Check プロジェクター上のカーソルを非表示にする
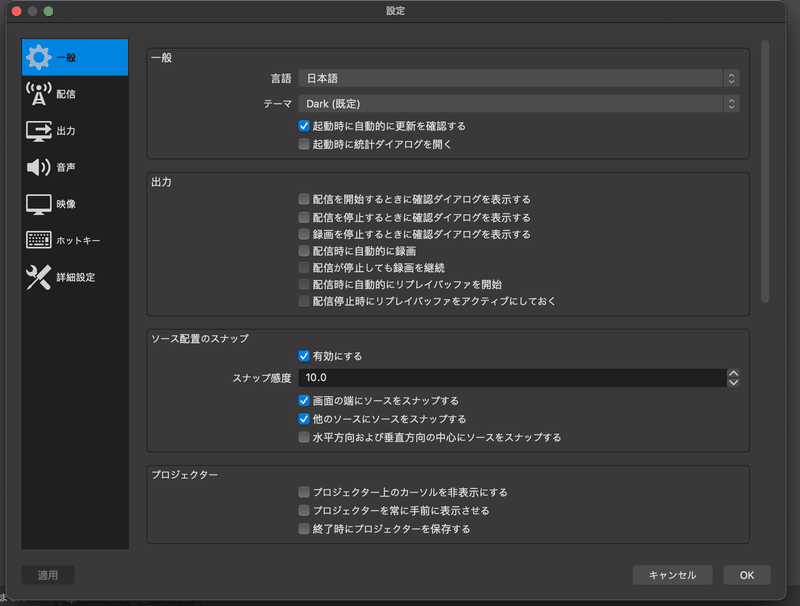This screenshot has width=800, height=606. click(x=304, y=492)
